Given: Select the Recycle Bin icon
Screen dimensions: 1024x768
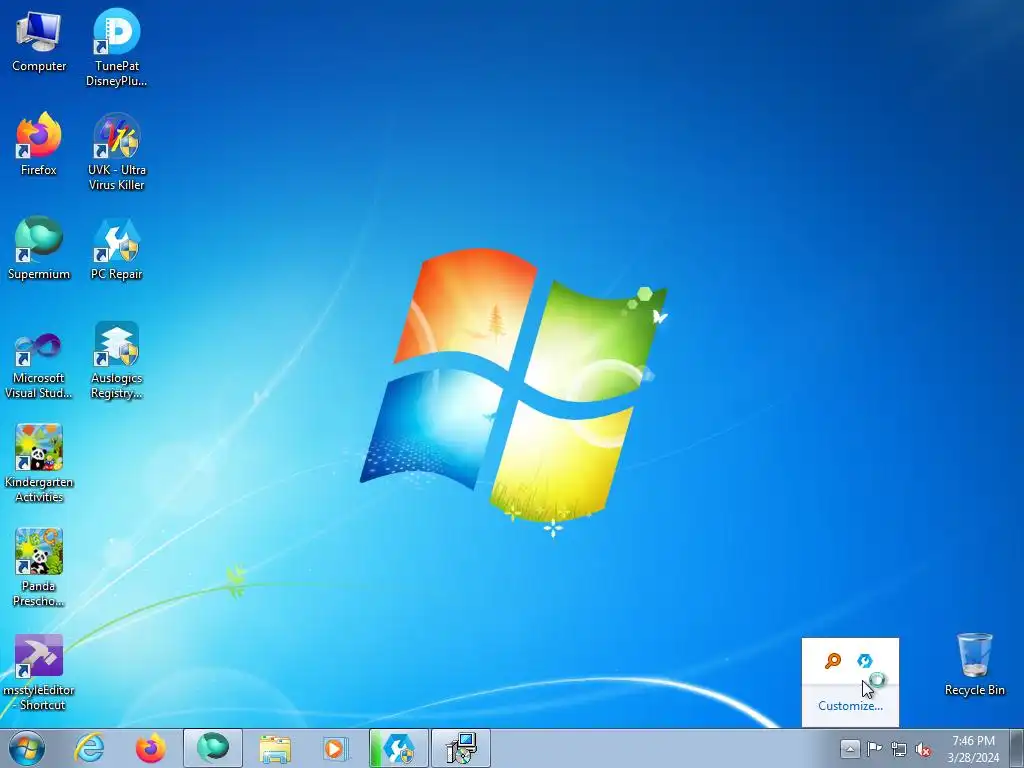Looking at the screenshot, I should tap(974, 664).
